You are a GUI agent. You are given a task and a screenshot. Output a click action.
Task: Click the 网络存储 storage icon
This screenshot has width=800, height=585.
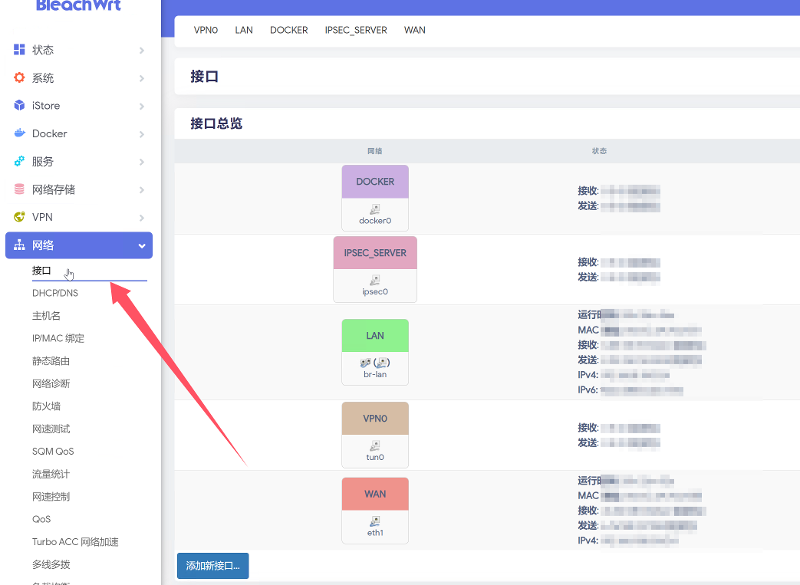tap(17, 189)
